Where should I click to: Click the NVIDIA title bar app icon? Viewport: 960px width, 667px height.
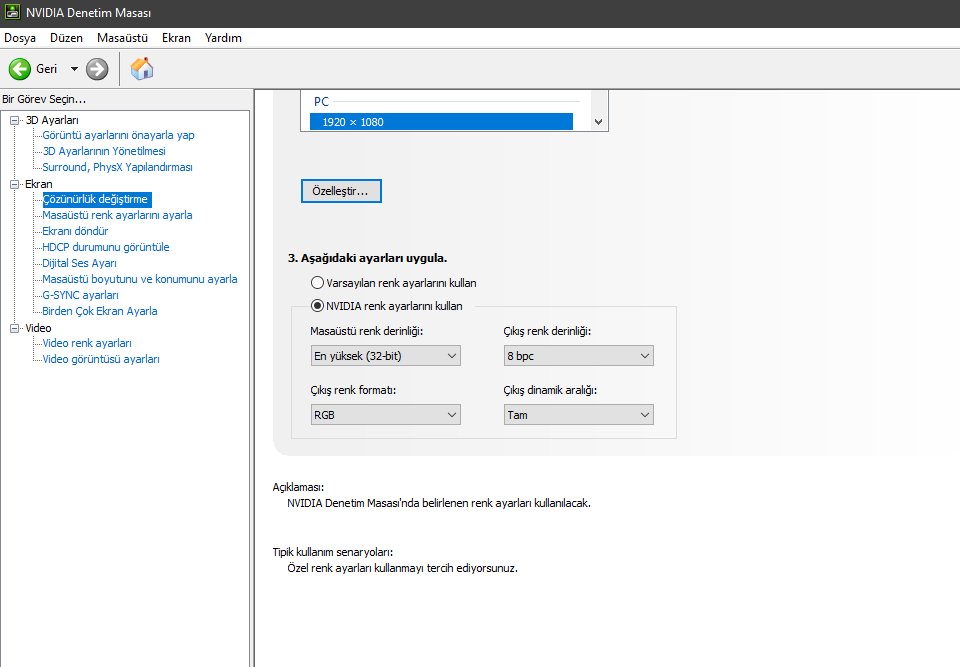[x=12, y=12]
